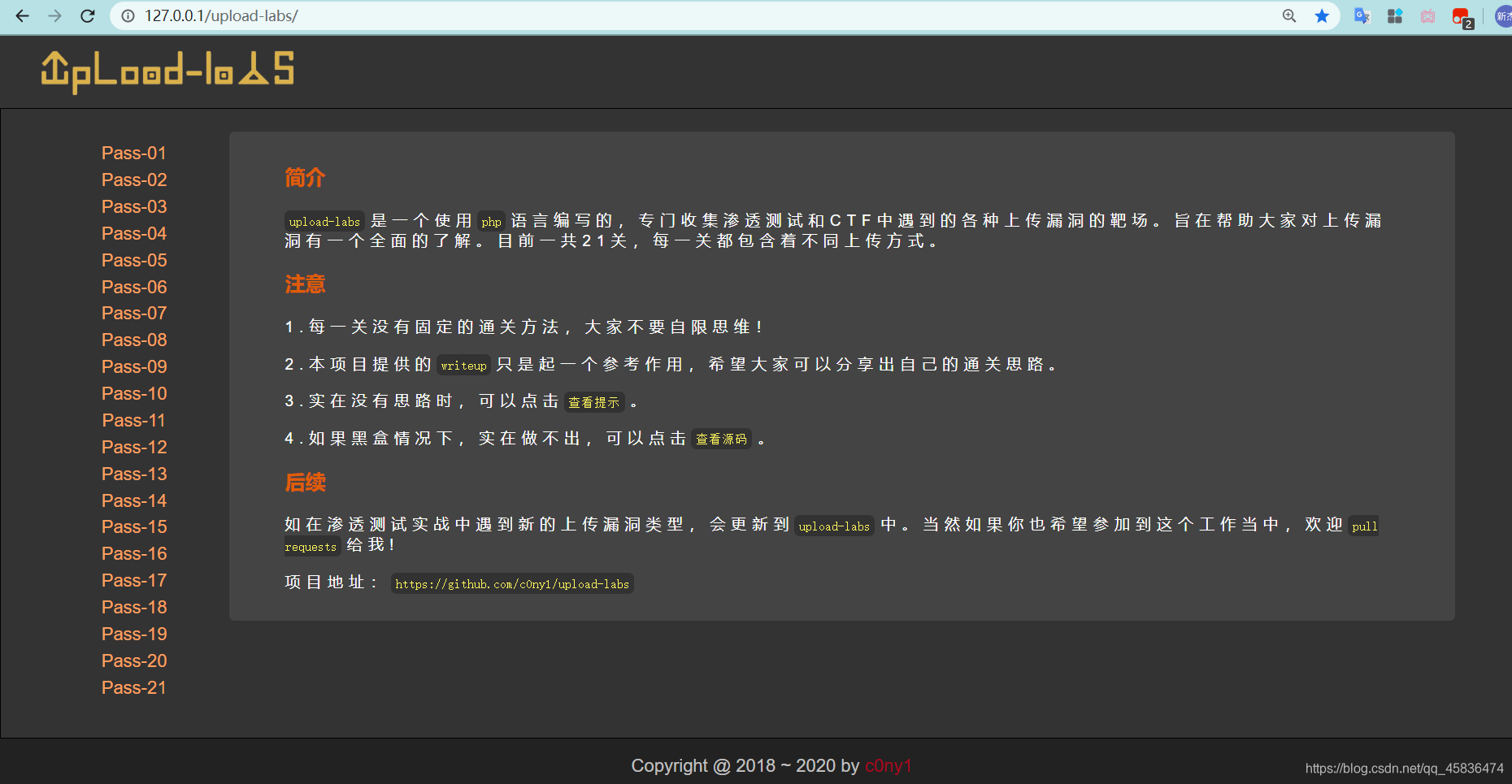Open Pass-04 challenge

(134, 233)
